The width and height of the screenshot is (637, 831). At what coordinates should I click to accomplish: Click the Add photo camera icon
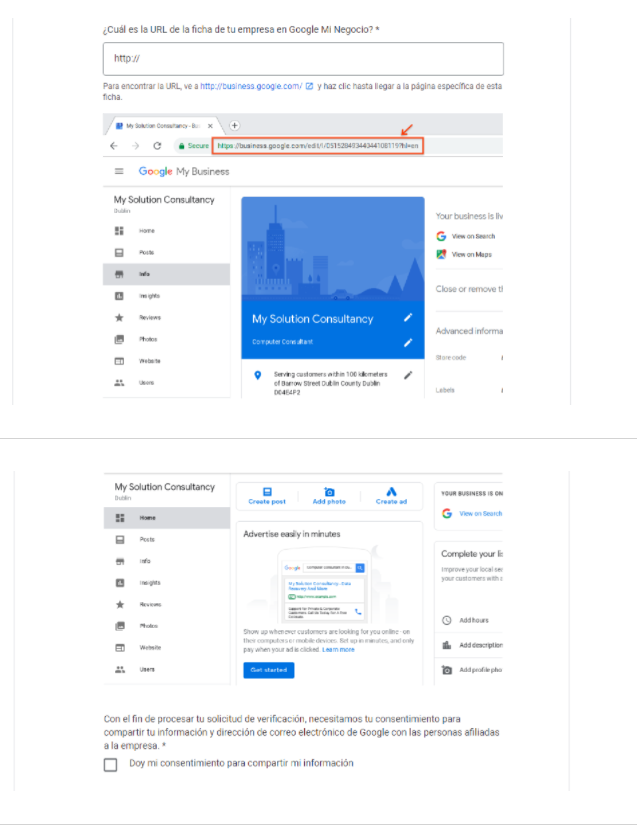(x=329, y=492)
